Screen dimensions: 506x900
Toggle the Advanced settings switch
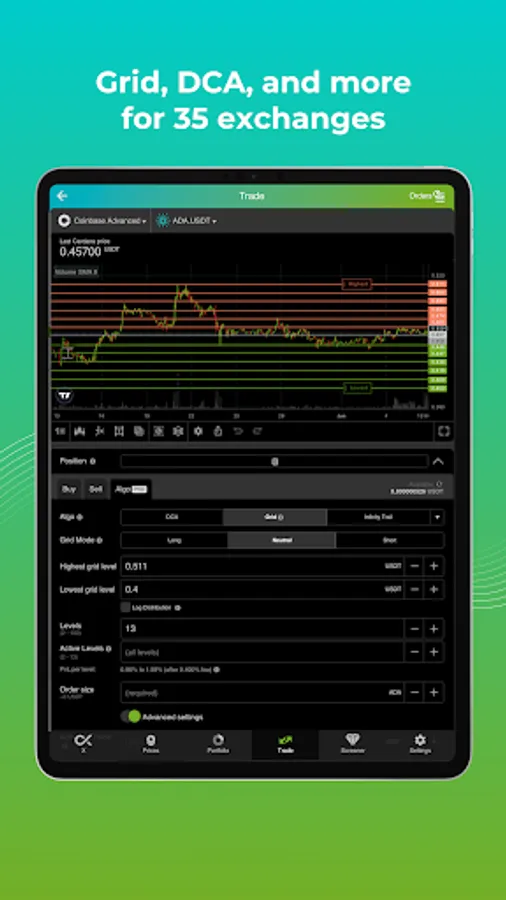click(130, 716)
